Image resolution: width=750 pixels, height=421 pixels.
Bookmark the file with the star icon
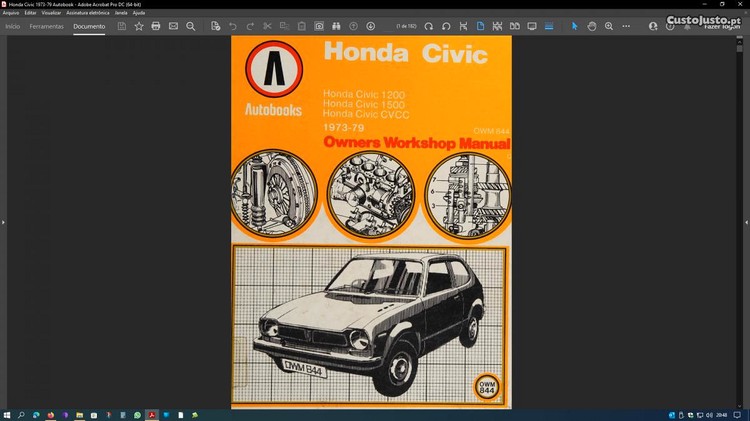pos(139,26)
